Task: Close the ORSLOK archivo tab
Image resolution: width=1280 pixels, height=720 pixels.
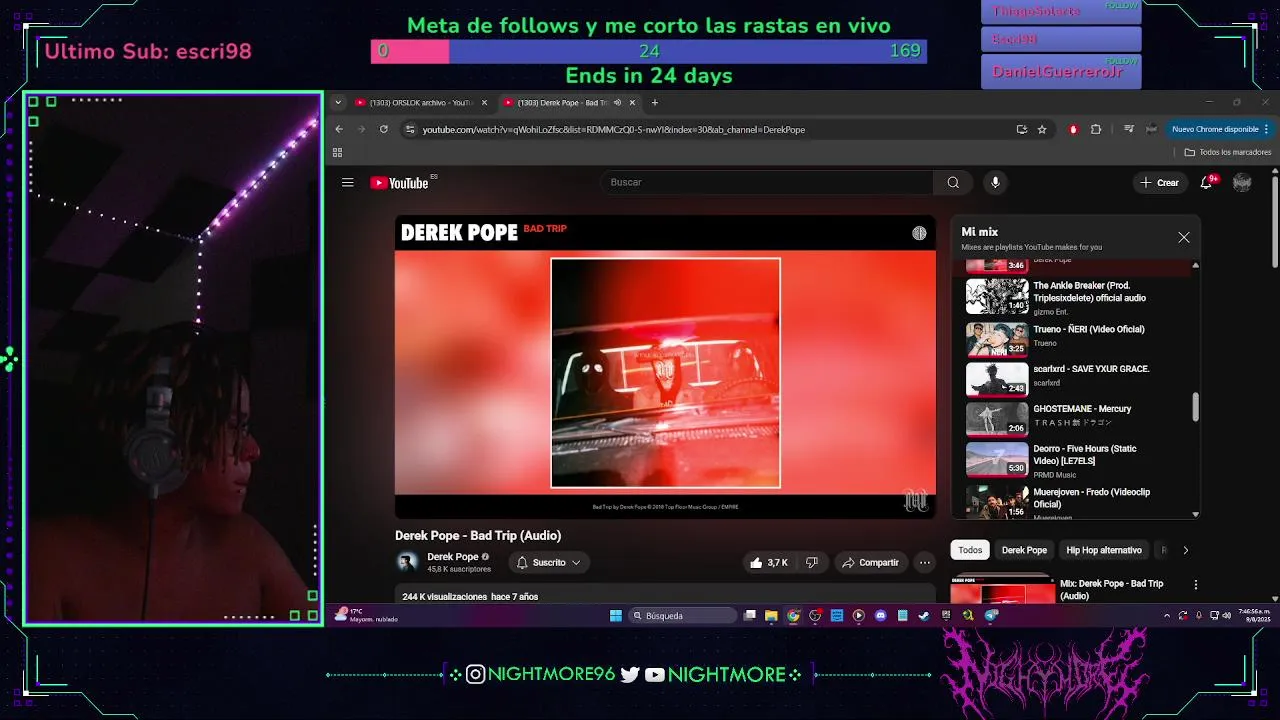Action: 485,102
